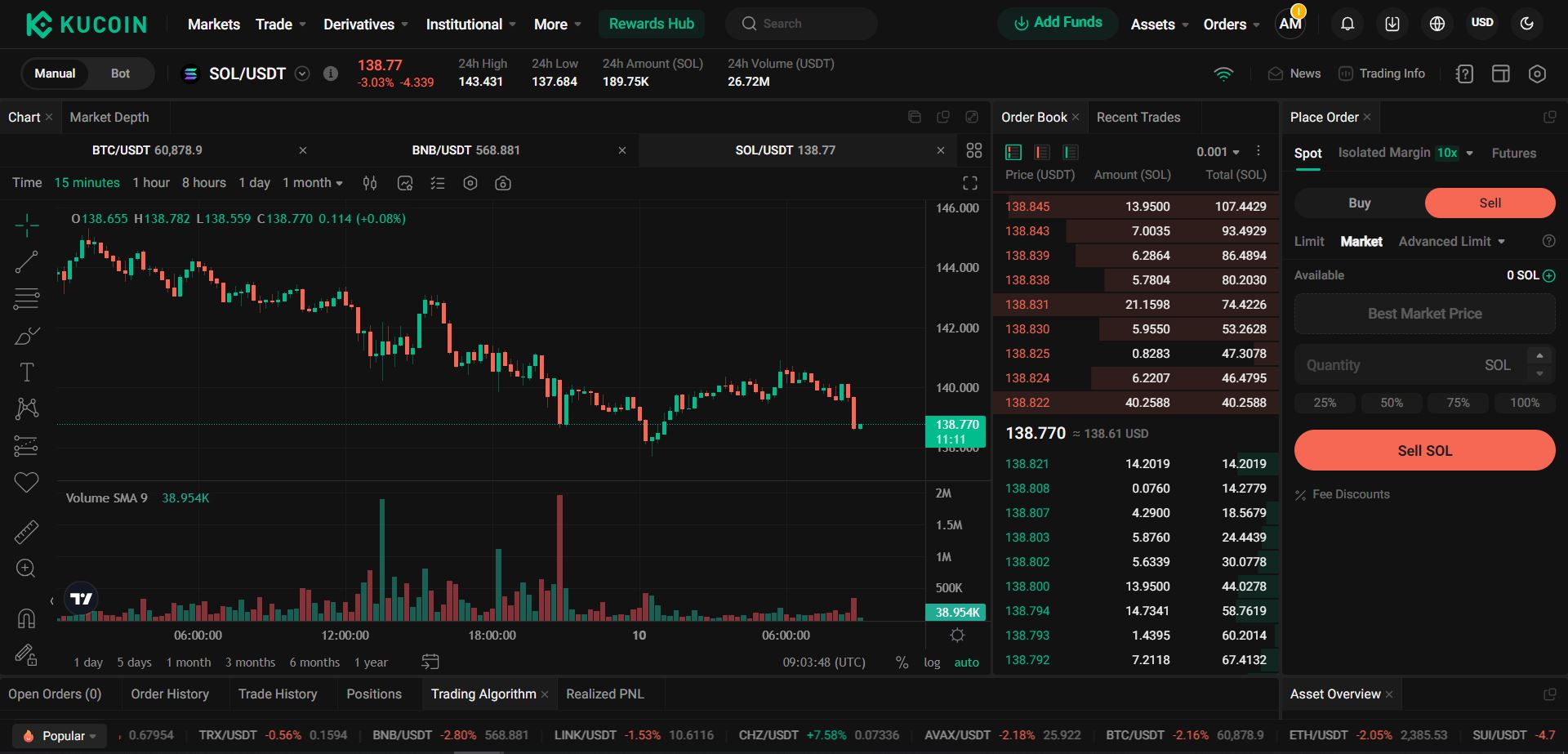Open the Futures order tab

tap(1513, 154)
